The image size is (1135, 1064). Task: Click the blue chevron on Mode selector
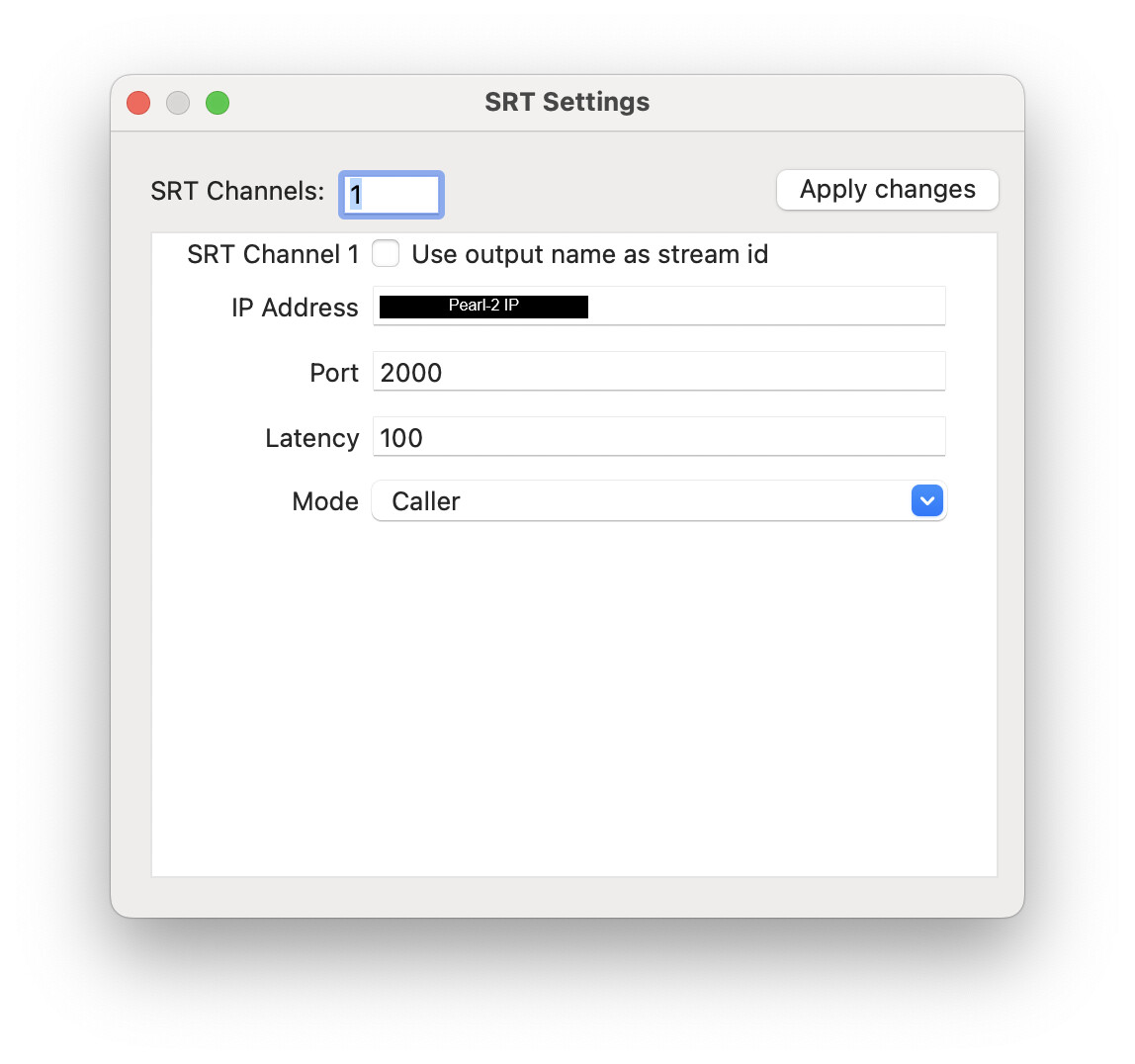(x=926, y=501)
